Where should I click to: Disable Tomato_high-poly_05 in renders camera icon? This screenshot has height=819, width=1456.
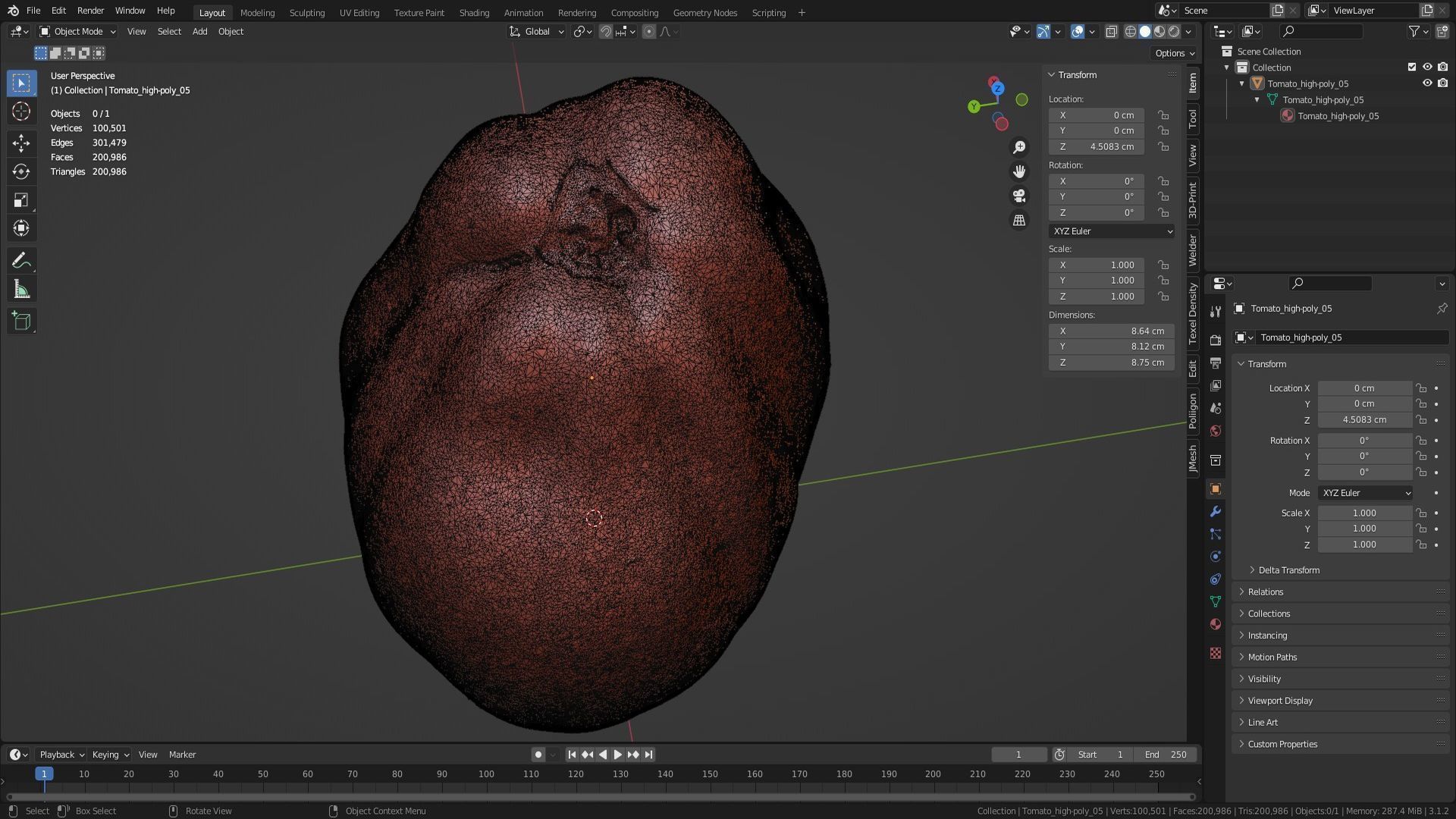click(1442, 83)
